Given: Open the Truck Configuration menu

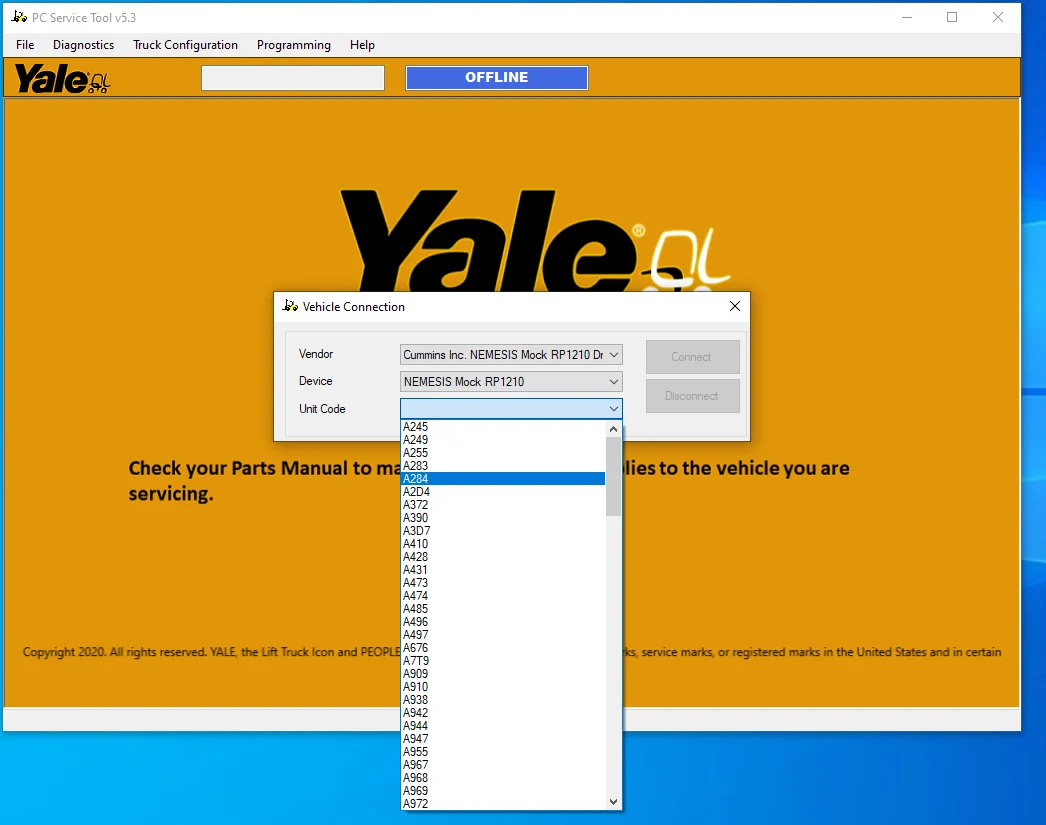Looking at the screenshot, I should click(185, 45).
